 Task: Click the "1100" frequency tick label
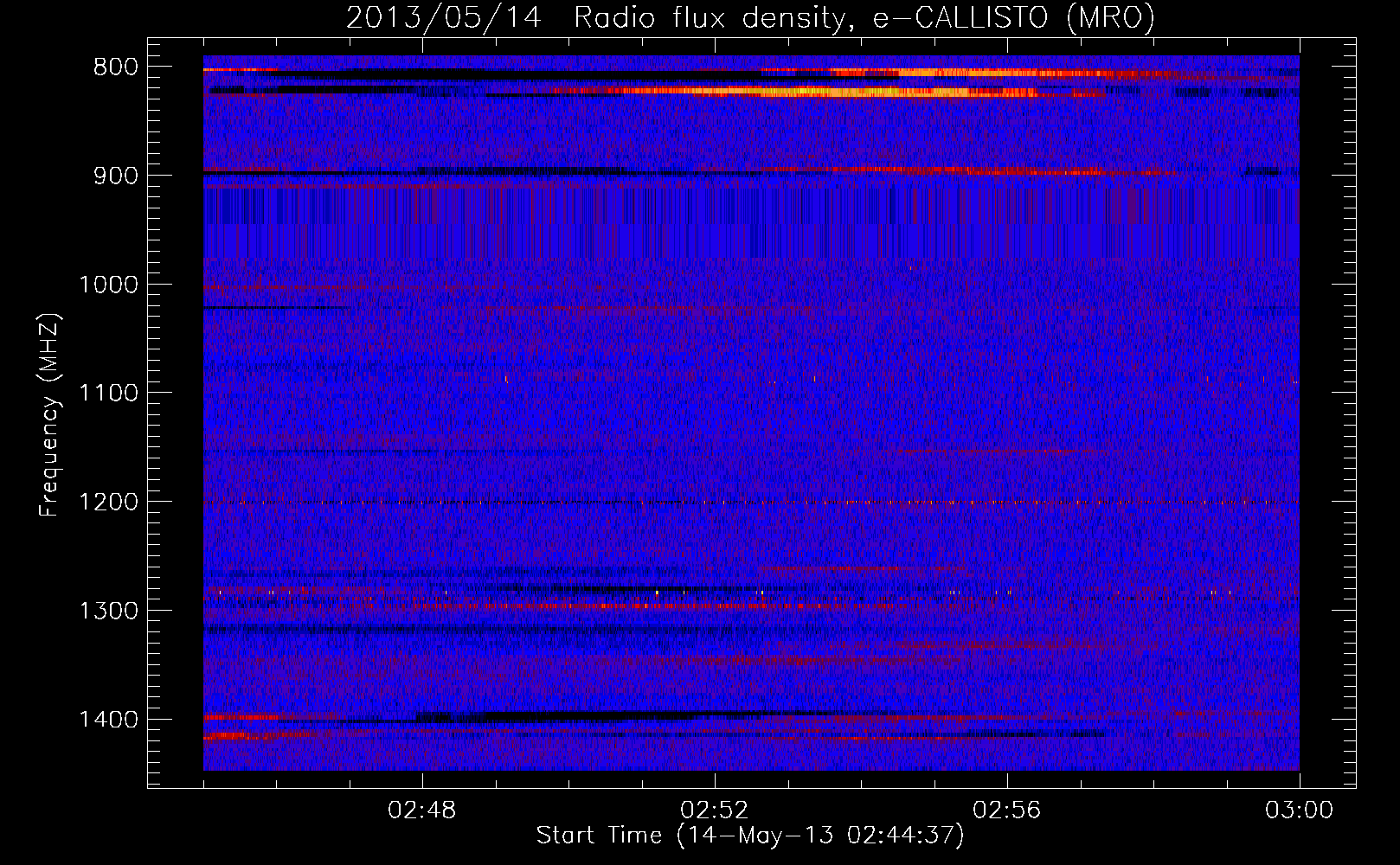[108, 394]
